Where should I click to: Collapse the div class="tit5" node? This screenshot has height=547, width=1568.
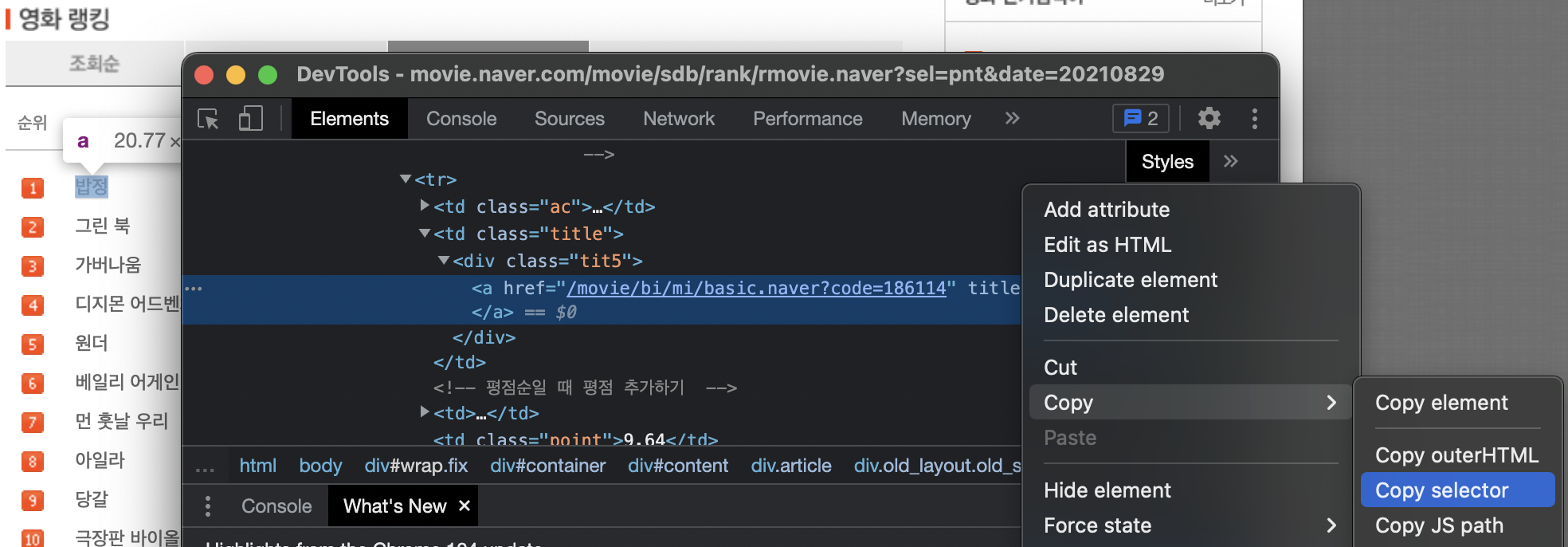[444, 261]
